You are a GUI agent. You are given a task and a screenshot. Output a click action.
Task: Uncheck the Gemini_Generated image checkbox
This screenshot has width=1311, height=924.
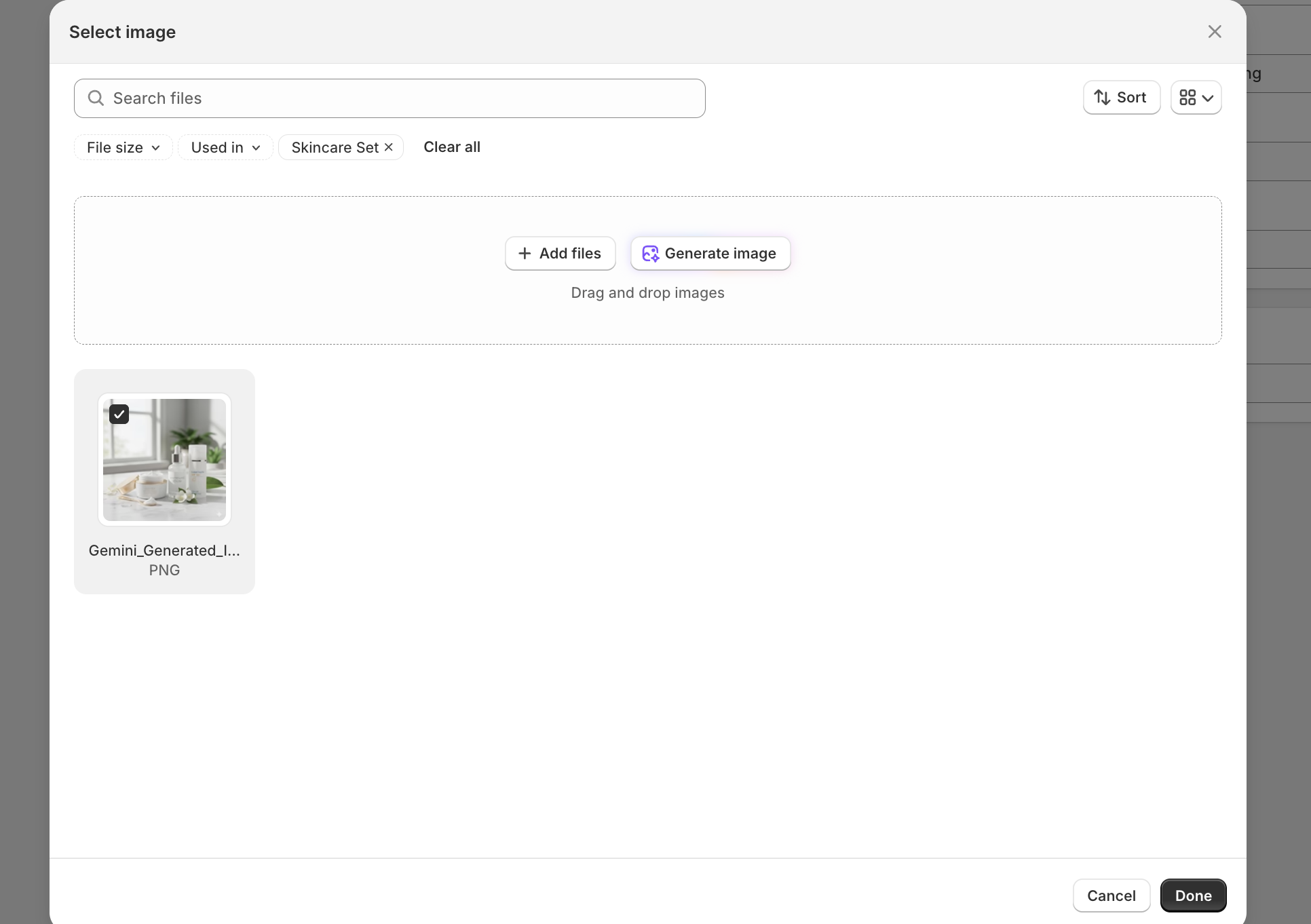pos(119,415)
